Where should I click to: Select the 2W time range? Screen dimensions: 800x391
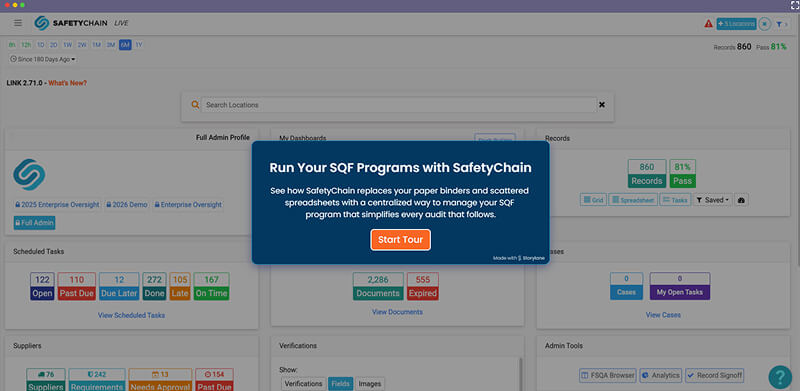point(82,45)
